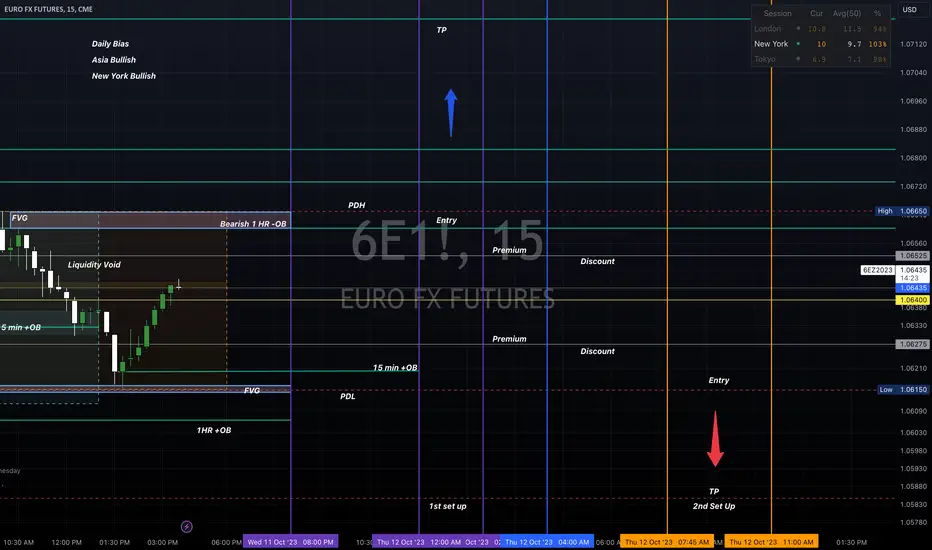The width and height of the screenshot is (932, 550).
Task: Select the blue up arrow drawing
Action: pyautogui.click(x=451, y=113)
